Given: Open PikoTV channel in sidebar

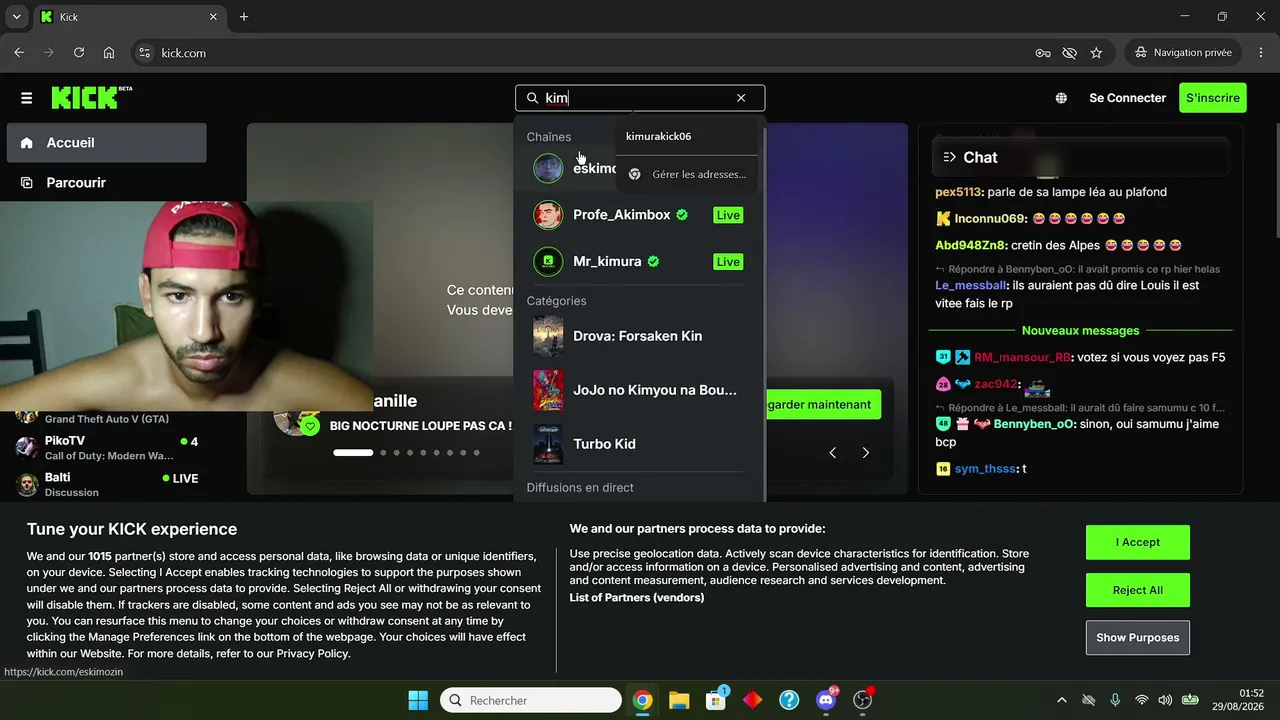Looking at the screenshot, I should [x=107, y=448].
